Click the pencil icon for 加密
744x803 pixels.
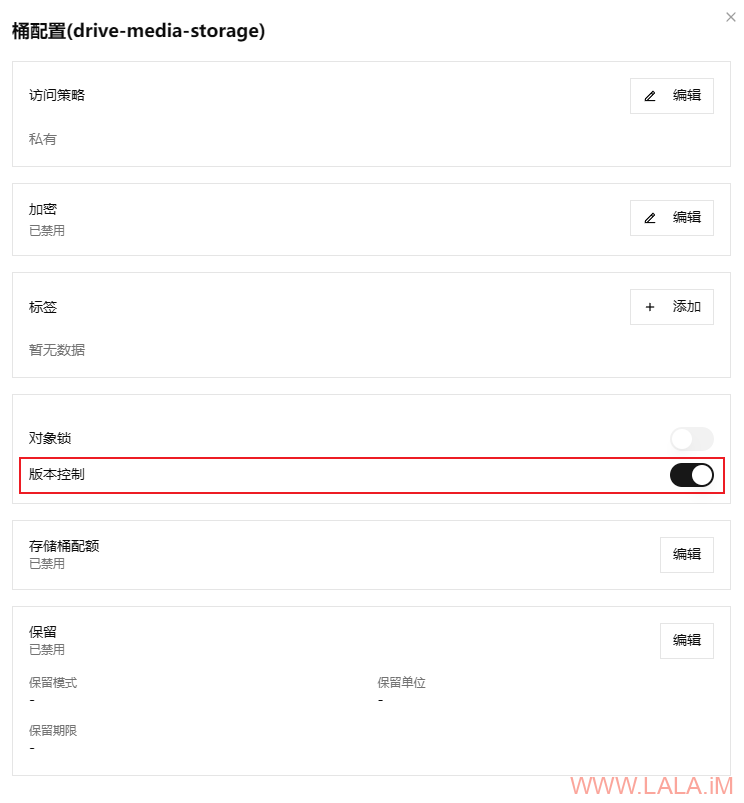click(x=650, y=217)
